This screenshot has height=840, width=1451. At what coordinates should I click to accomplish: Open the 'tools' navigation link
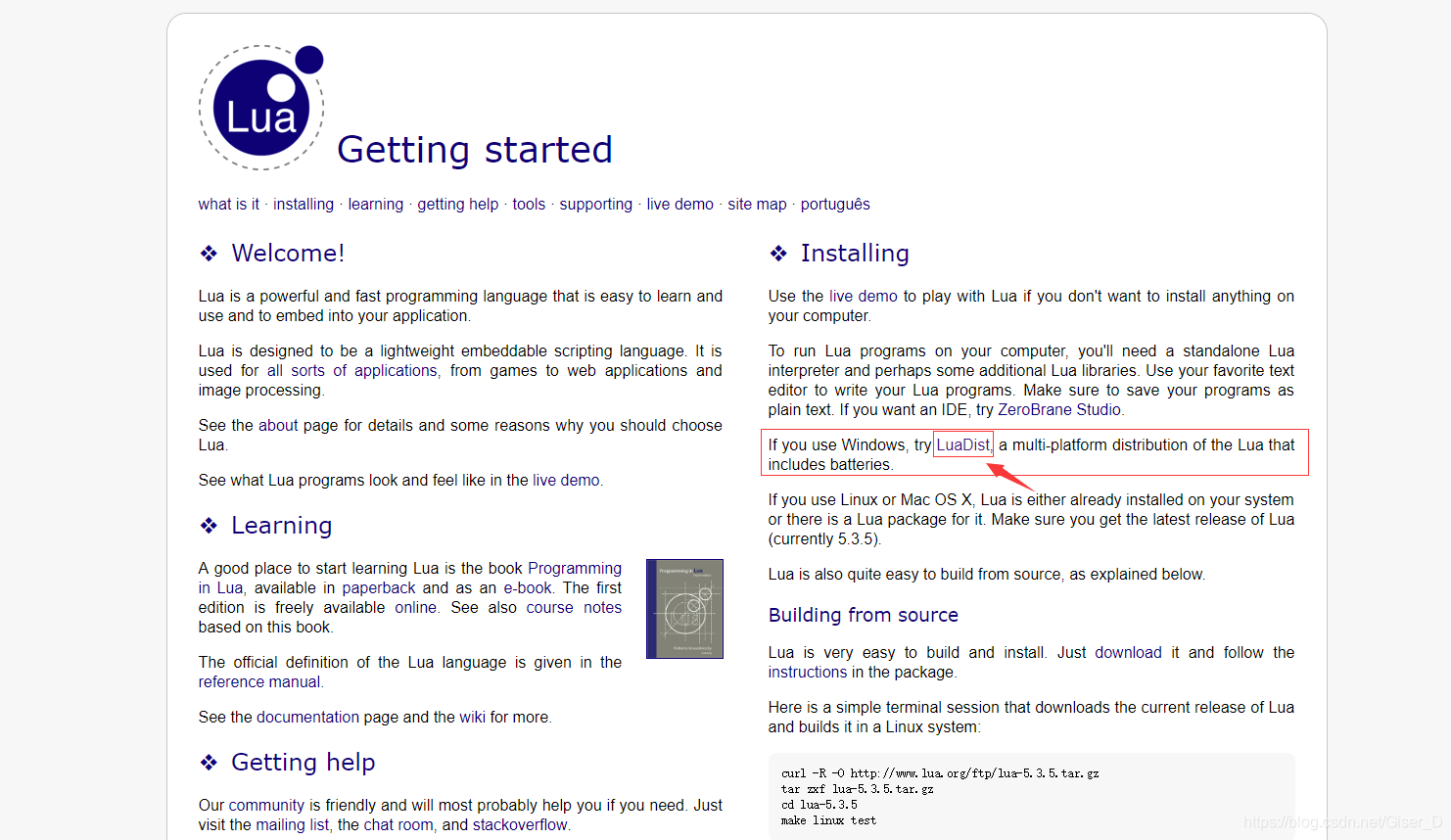point(529,204)
